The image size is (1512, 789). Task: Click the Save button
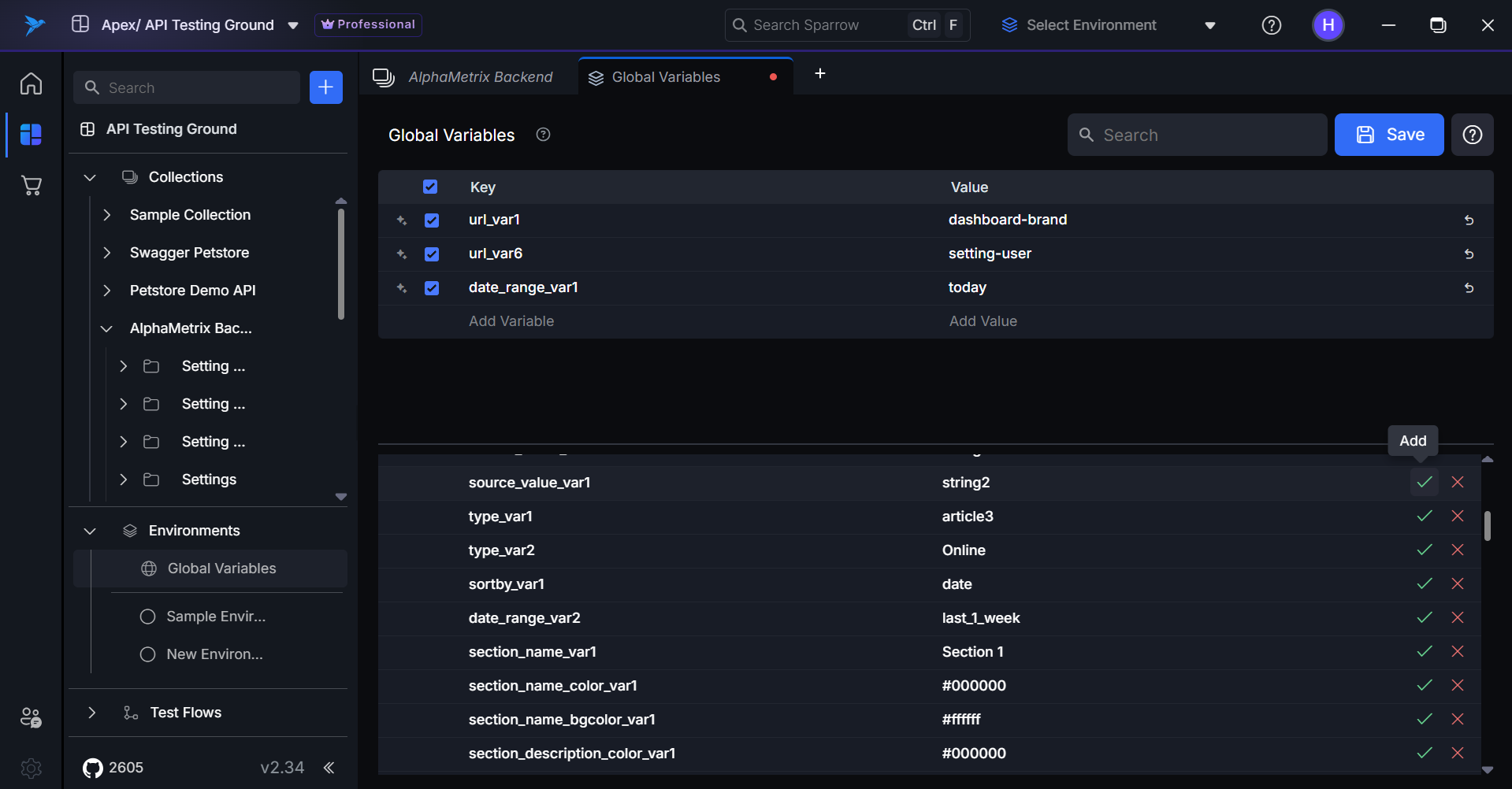click(x=1388, y=135)
